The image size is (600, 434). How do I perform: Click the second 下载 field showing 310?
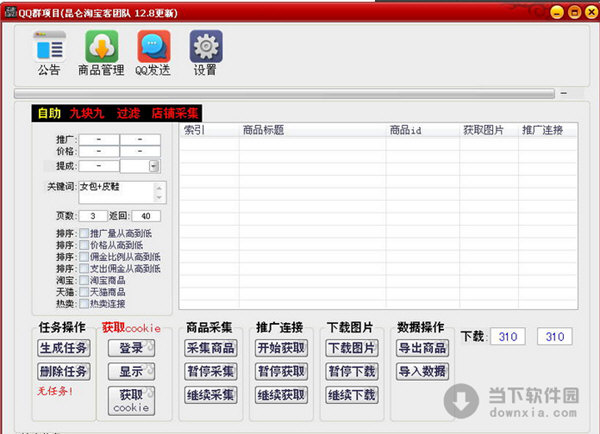pos(555,336)
